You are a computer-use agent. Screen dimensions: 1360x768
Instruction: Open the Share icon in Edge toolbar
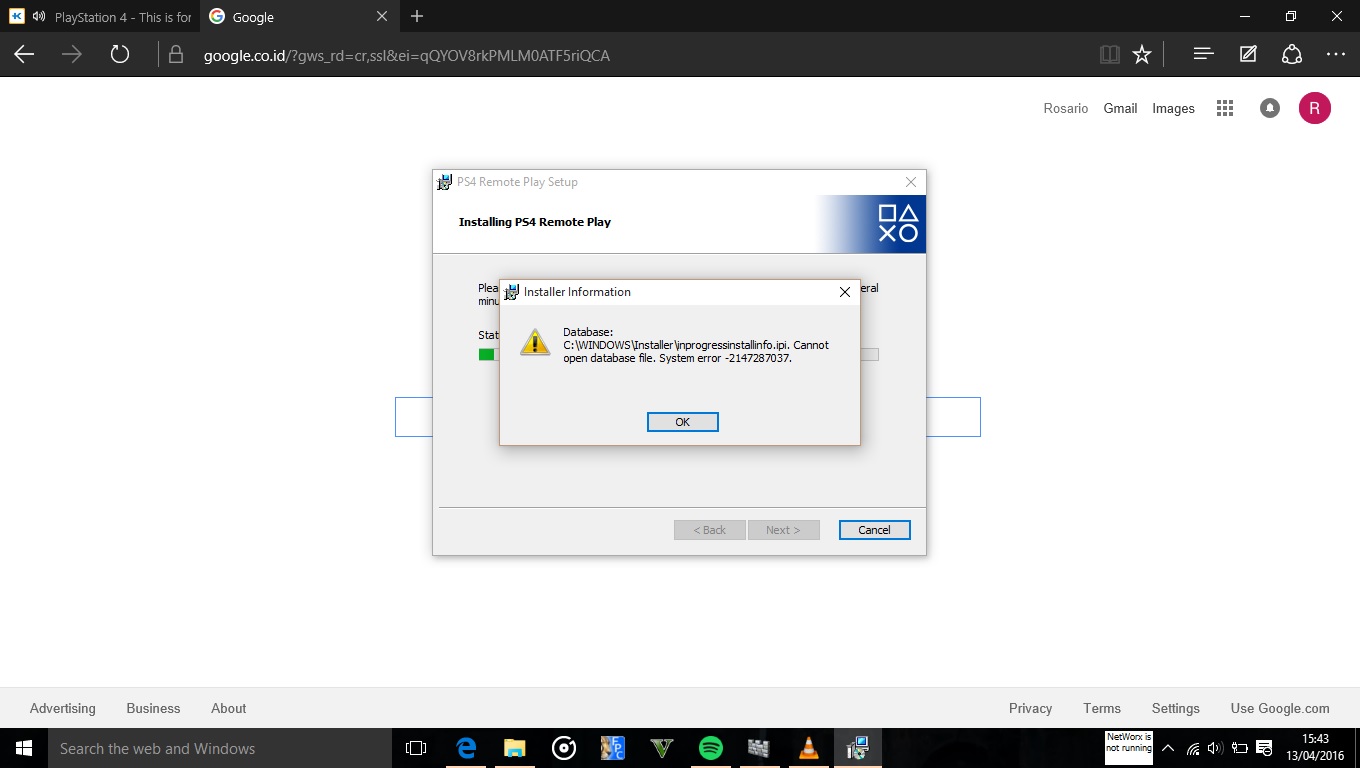click(1292, 54)
